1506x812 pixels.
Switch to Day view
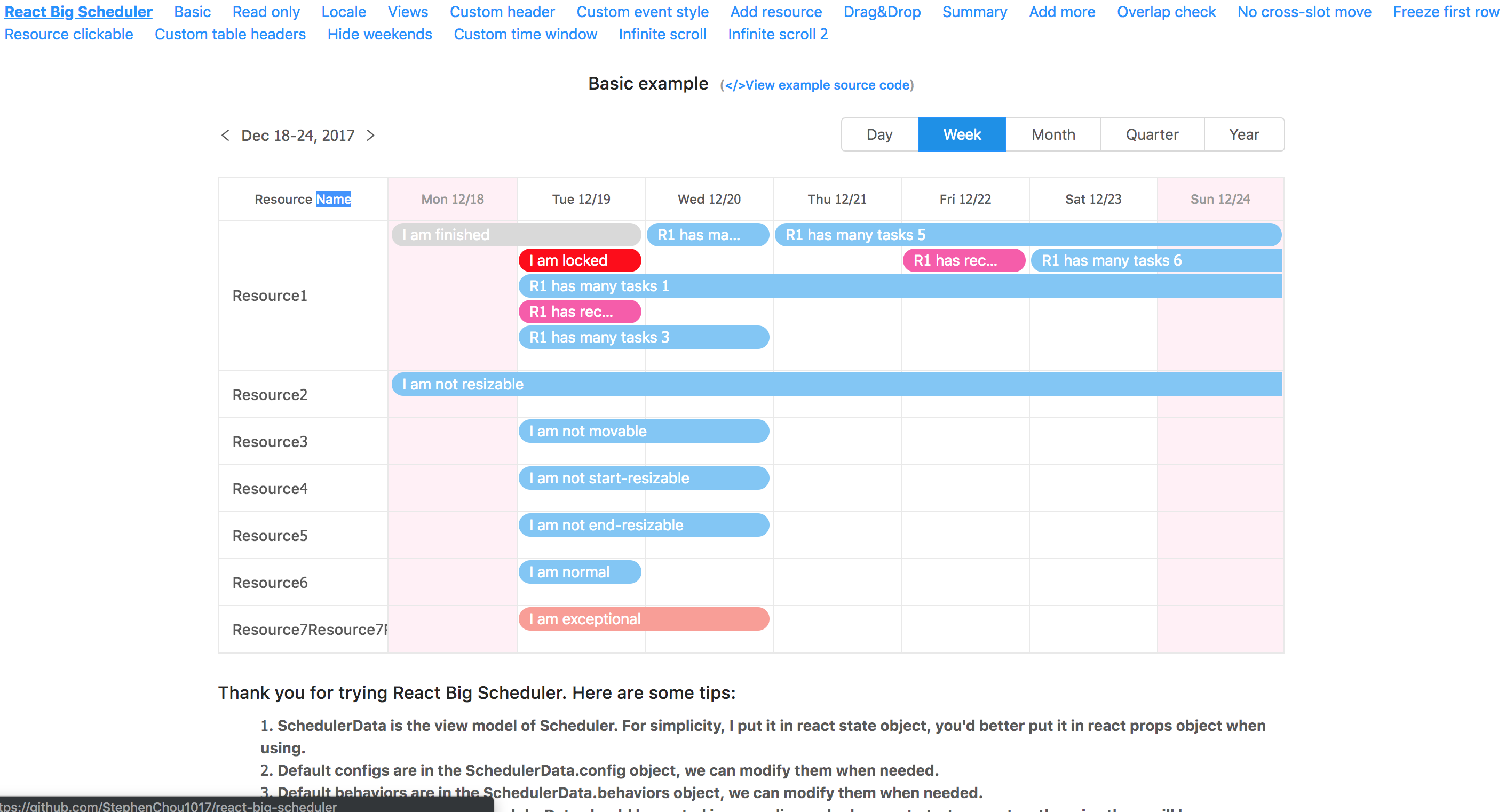pos(879,134)
